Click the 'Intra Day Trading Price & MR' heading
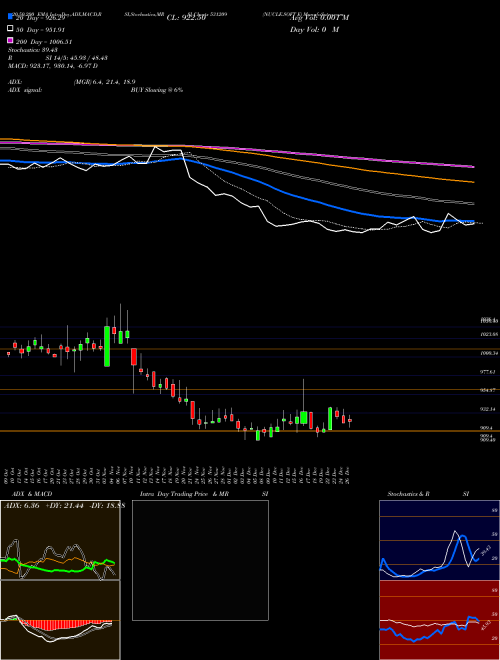The height and width of the screenshot is (660, 500). pyautogui.click(x=184, y=494)
